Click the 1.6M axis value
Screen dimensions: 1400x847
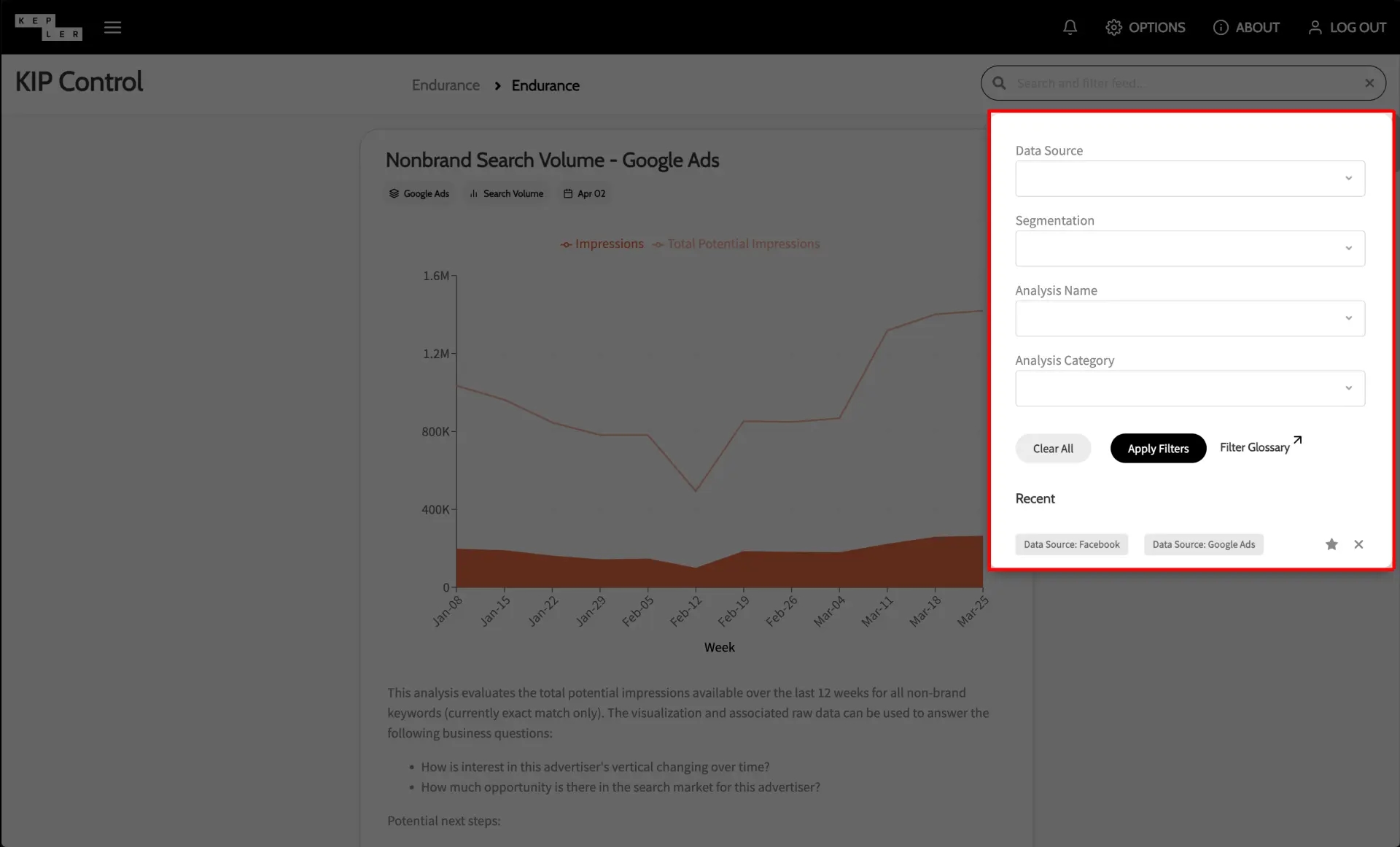click(x=436, y=276)
